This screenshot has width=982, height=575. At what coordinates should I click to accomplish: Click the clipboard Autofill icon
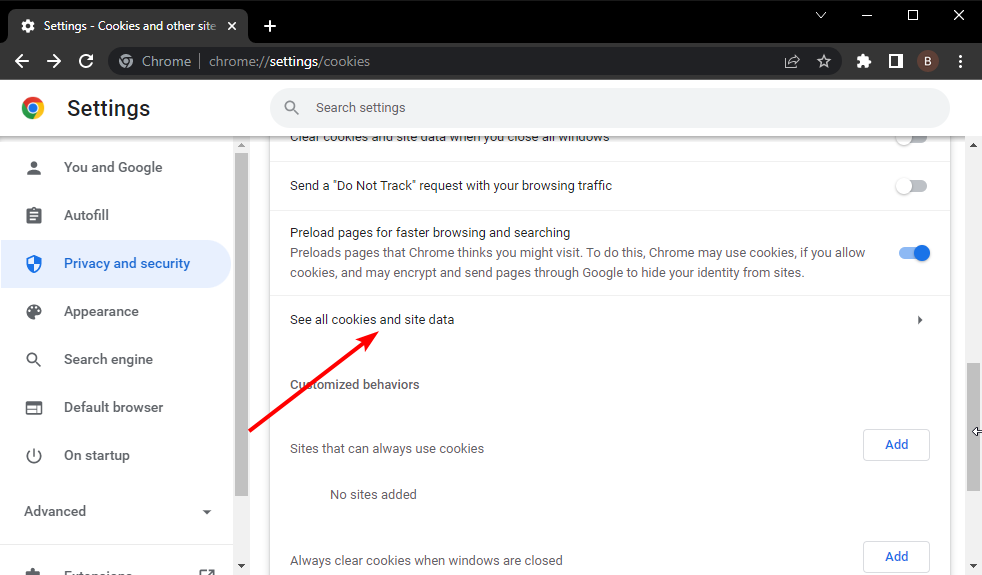coord(34,215)
